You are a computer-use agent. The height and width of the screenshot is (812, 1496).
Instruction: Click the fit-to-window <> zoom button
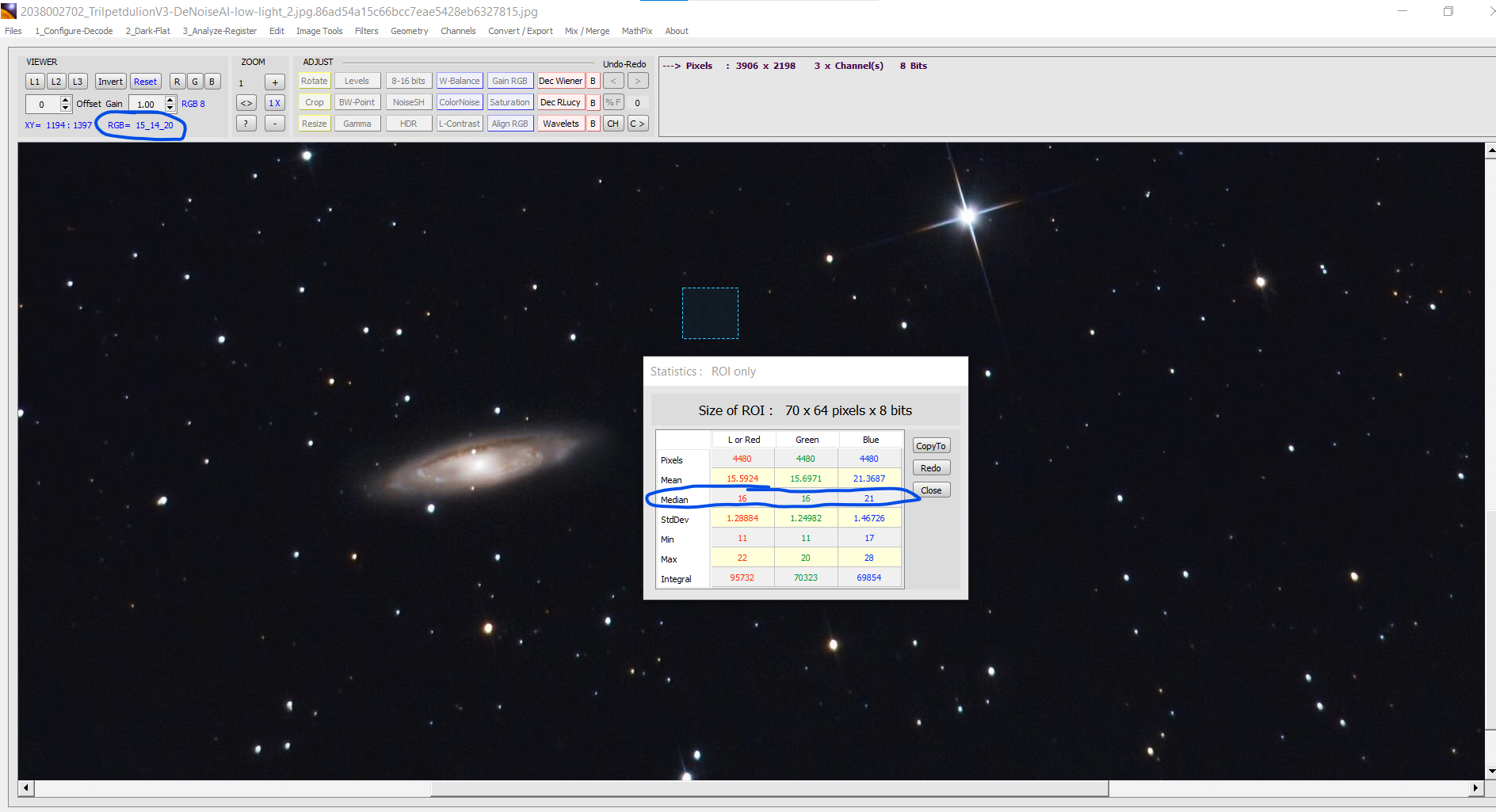(x=246, y=103)
